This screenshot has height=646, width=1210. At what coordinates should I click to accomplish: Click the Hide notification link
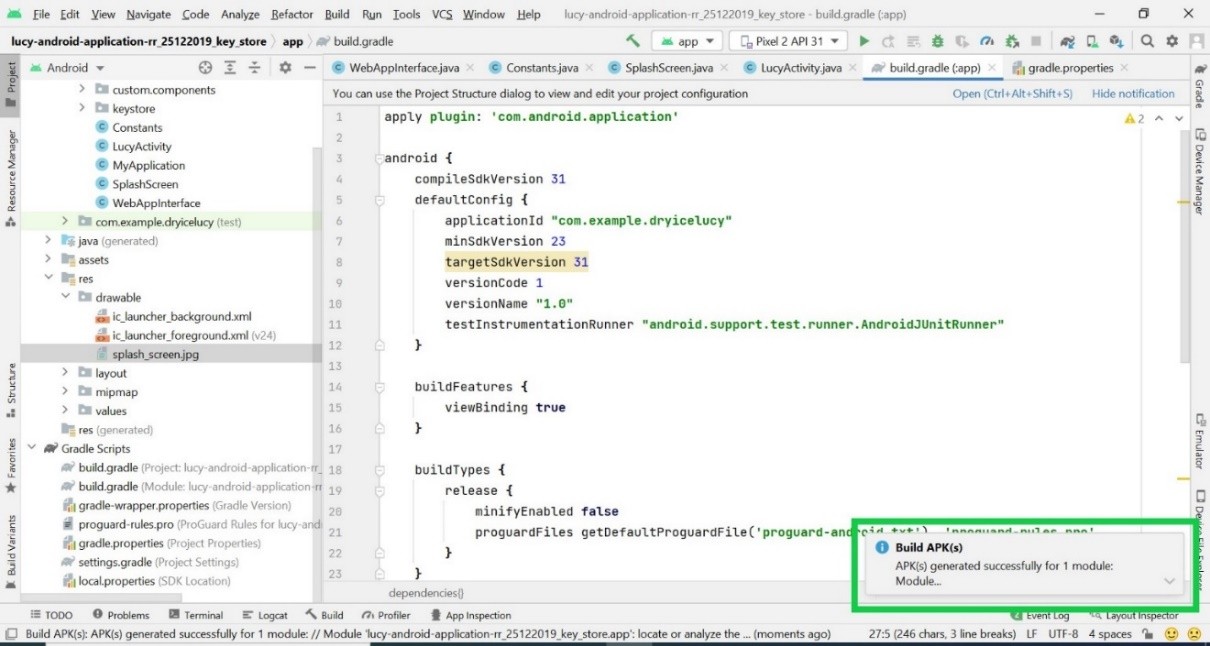tap(1133, 94)
